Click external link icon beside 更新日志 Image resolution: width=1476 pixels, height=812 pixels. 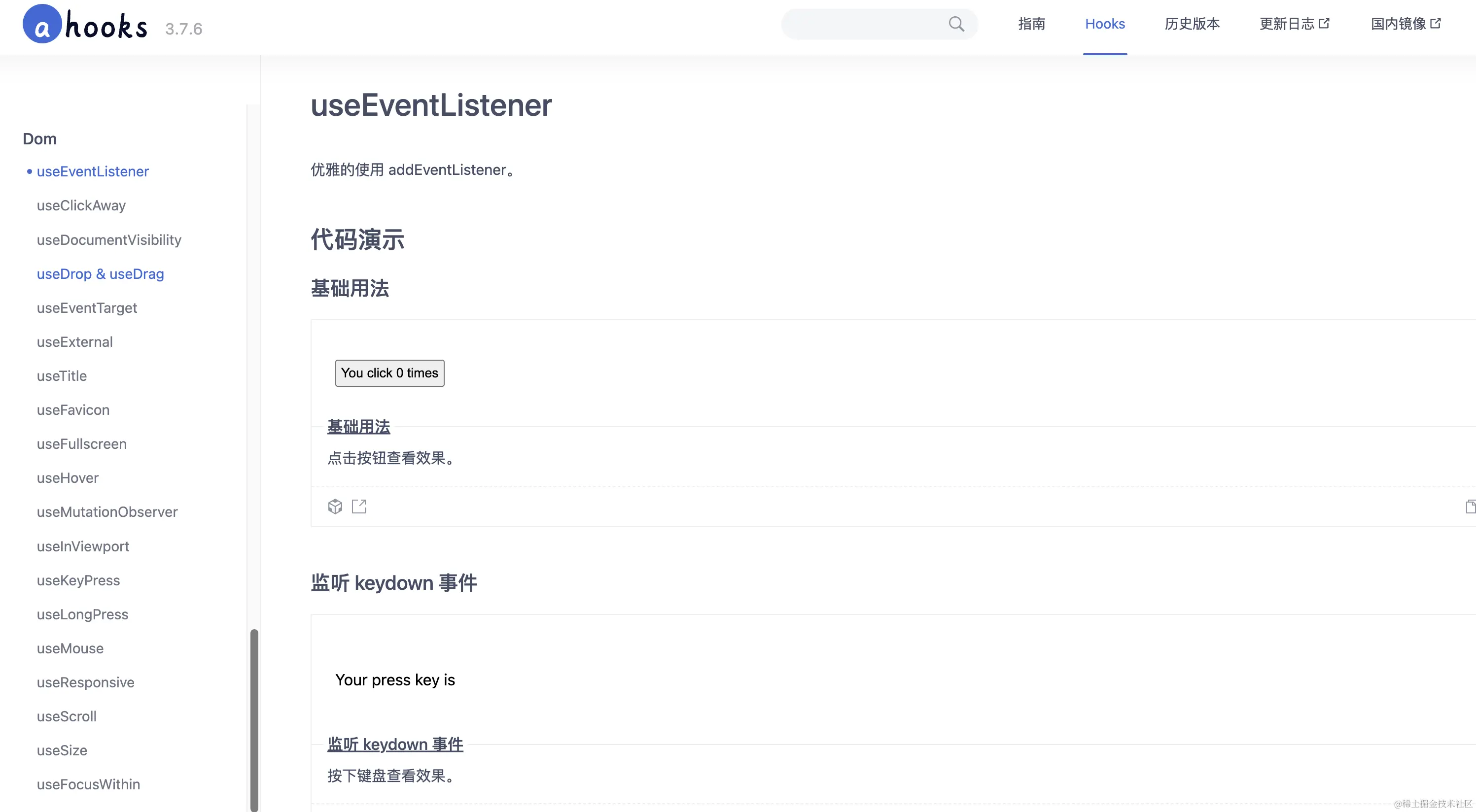(1324, 24)
